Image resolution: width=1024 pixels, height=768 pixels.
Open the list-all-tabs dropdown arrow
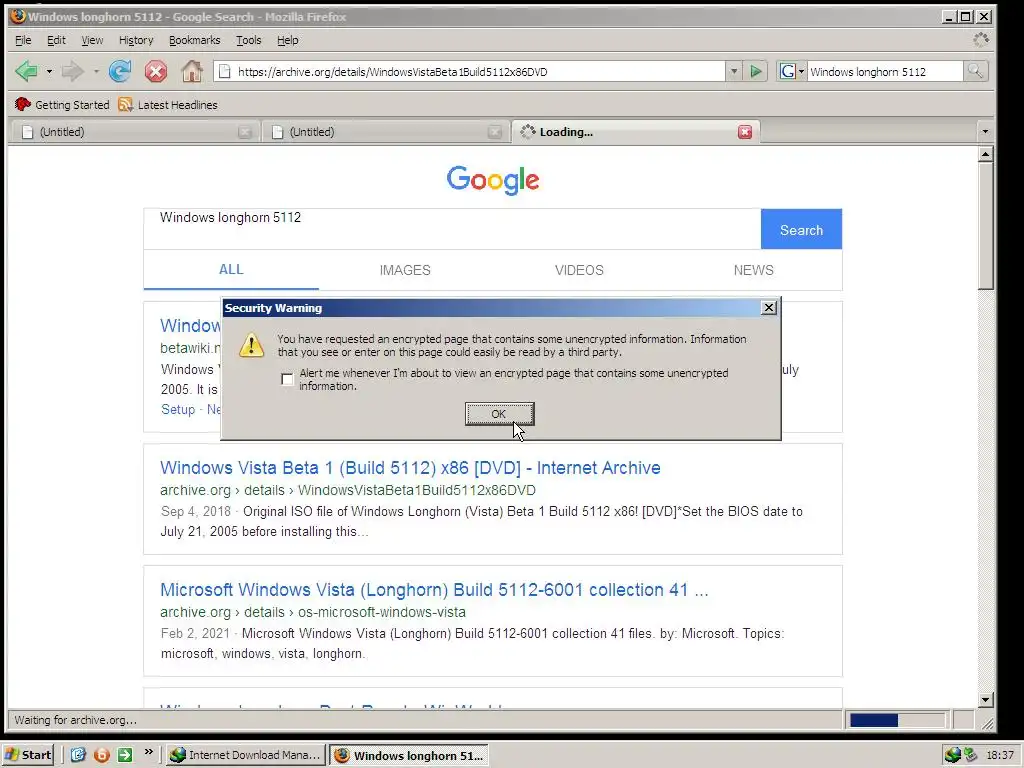click(985, 132)
